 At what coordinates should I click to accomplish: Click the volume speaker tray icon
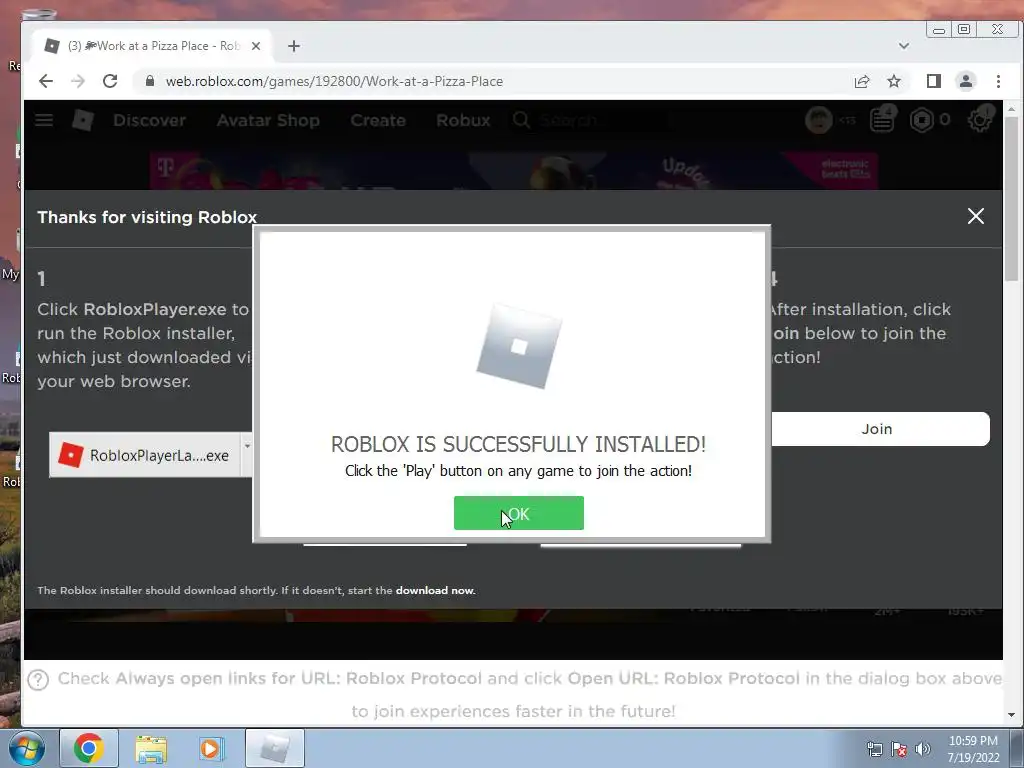pyautogui.click(x=923, y=749)
